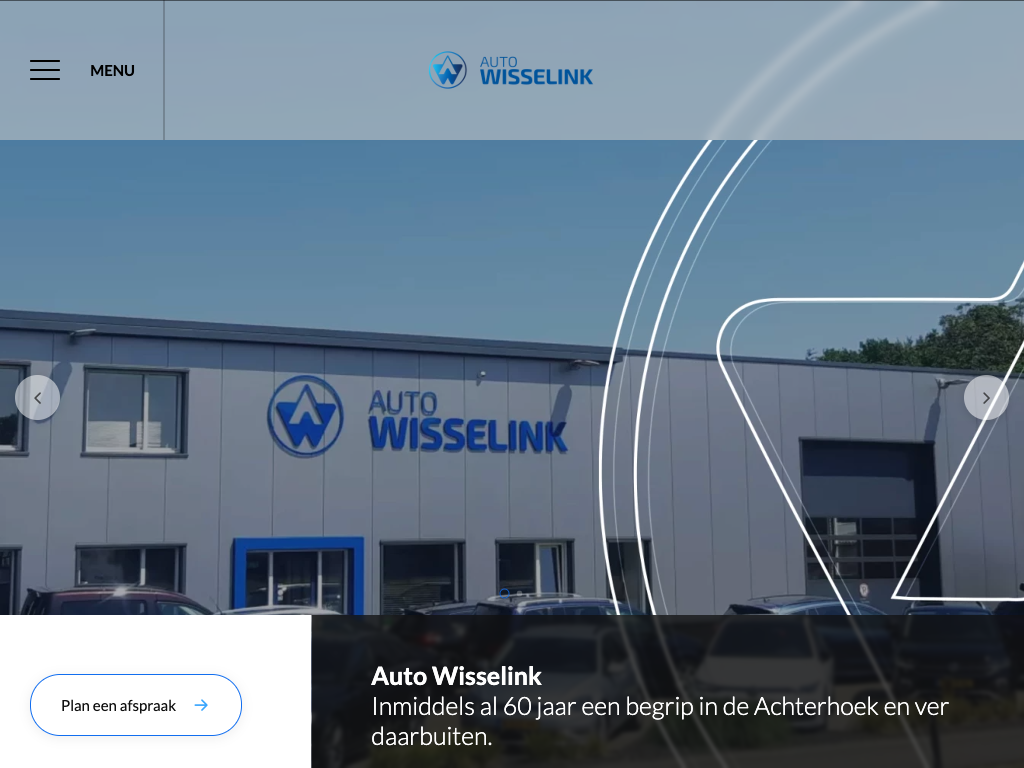This screenshot has width=1024, height=768.
Task: Click the building's Auto Wisselink wall sign
Action: tap(468, 422)
